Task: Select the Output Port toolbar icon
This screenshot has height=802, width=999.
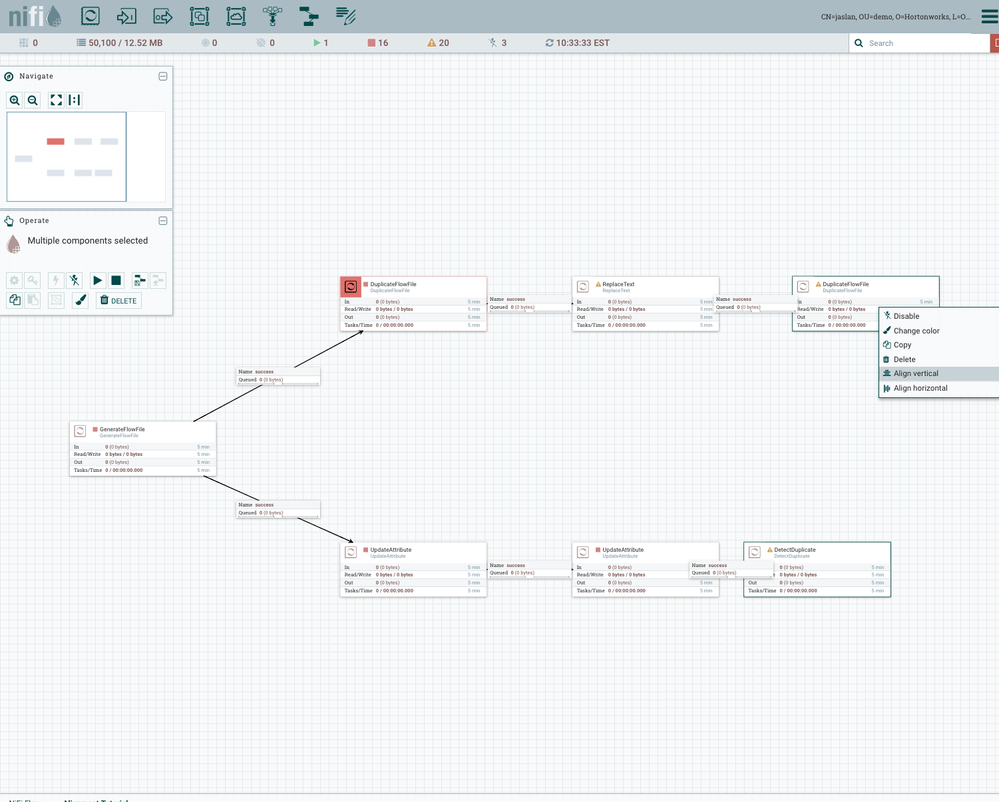Action: click(x=163, y=16)
